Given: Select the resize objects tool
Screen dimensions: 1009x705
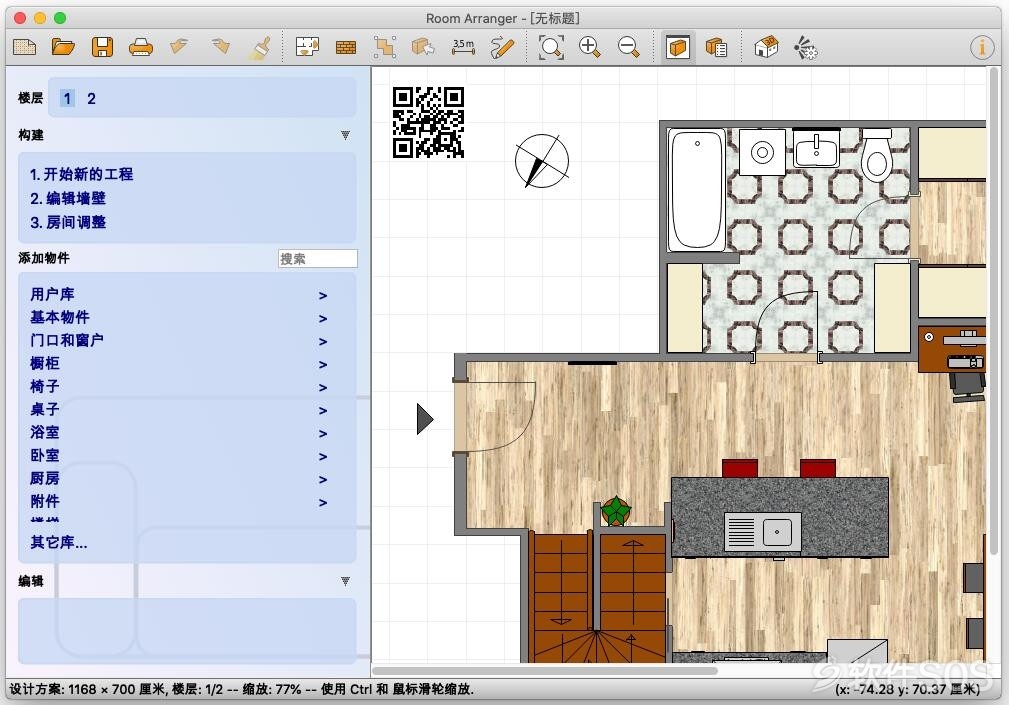Looking at the screenshot, I should (x=385, y=47).
